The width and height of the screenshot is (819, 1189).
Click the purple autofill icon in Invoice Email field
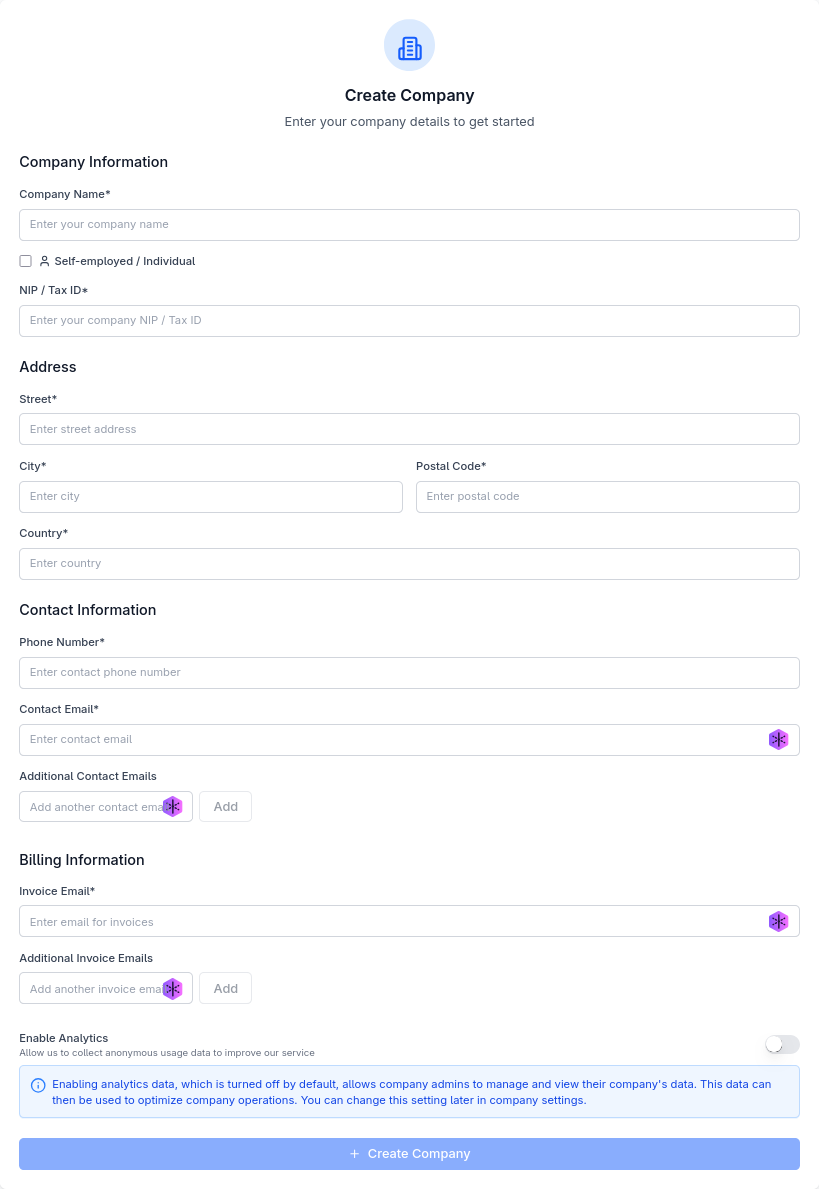click(x=778, y=921)
